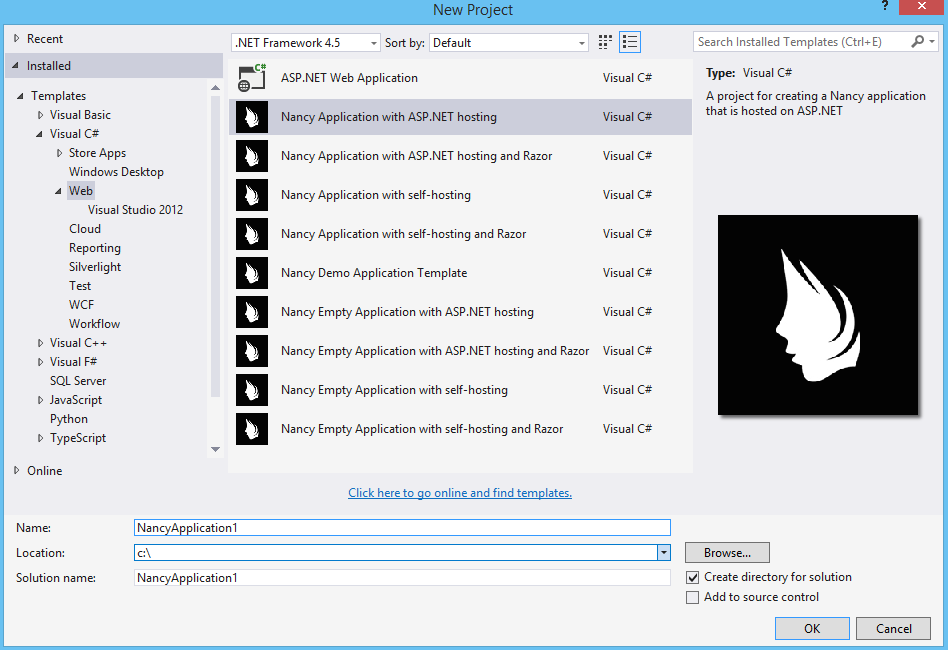Screen dimensions: 948x650
Task: Expand the JavaScript node arrow
Action: click(x=40, y=400)
